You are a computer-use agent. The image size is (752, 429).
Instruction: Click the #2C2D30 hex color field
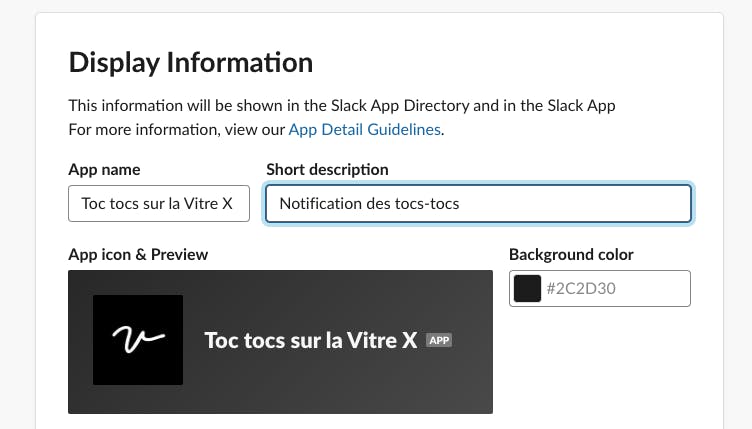(600, 289)
